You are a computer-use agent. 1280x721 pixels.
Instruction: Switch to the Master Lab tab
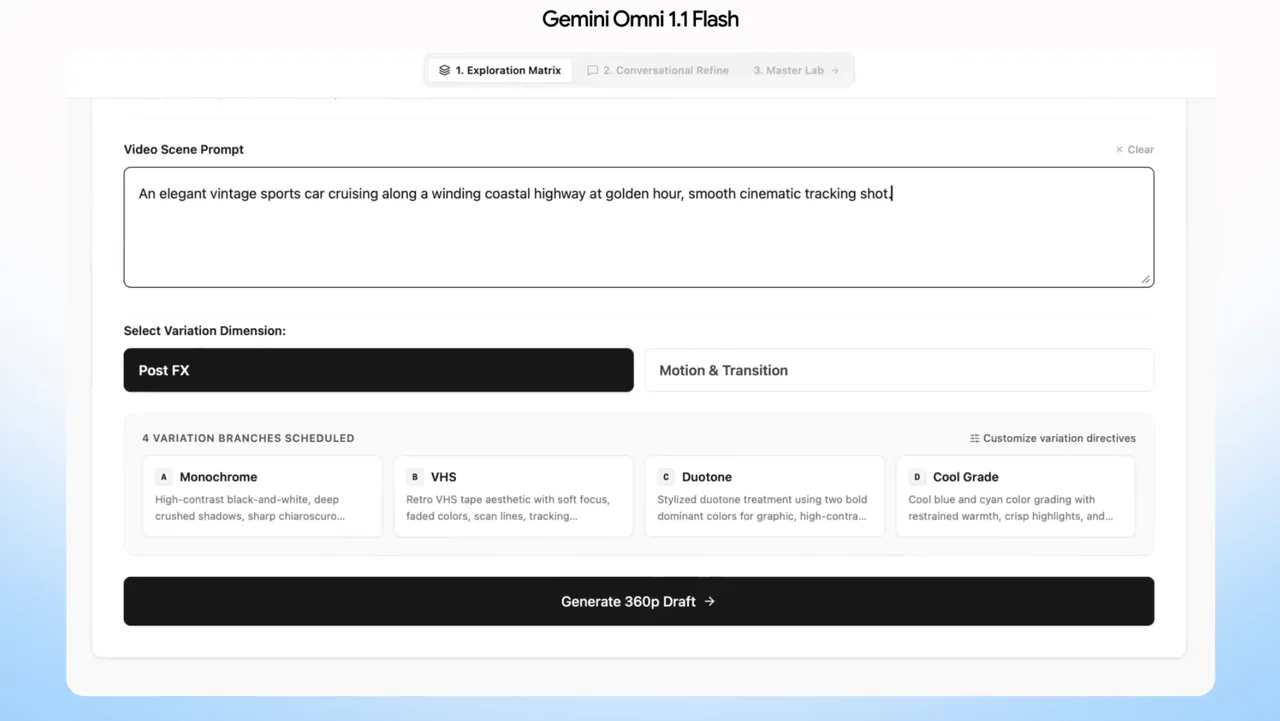796,70
